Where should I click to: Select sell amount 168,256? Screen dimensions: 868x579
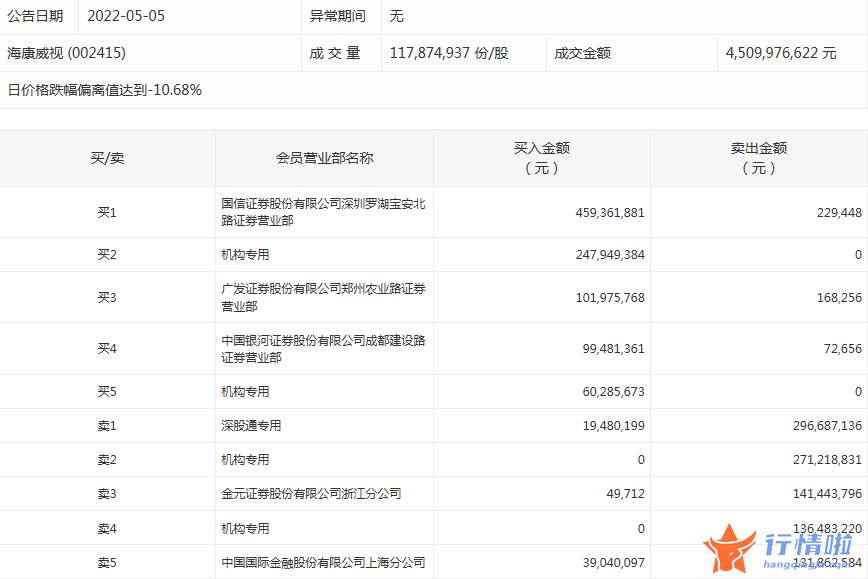[x=839, y=297]
